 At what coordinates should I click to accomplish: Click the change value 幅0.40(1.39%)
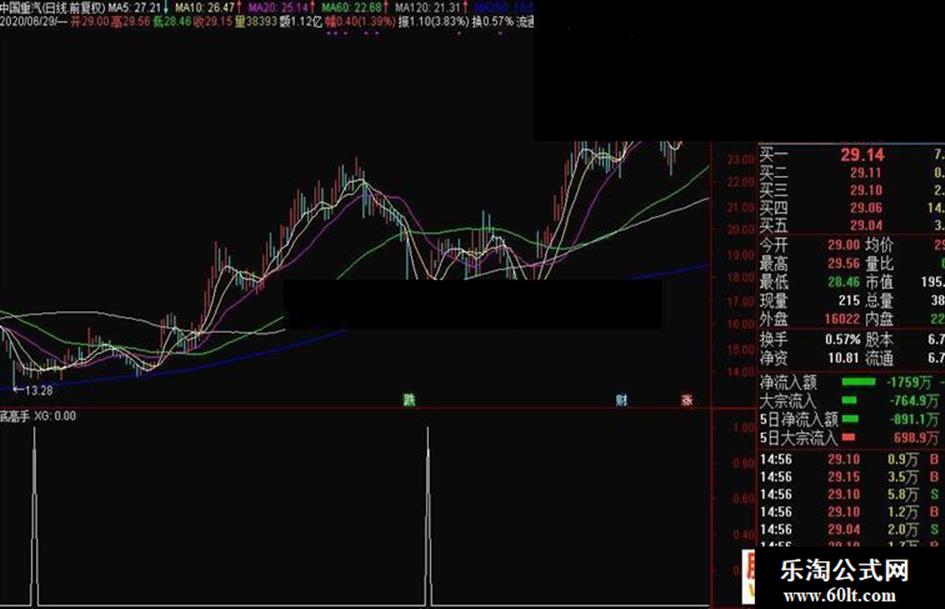[360, 22]
